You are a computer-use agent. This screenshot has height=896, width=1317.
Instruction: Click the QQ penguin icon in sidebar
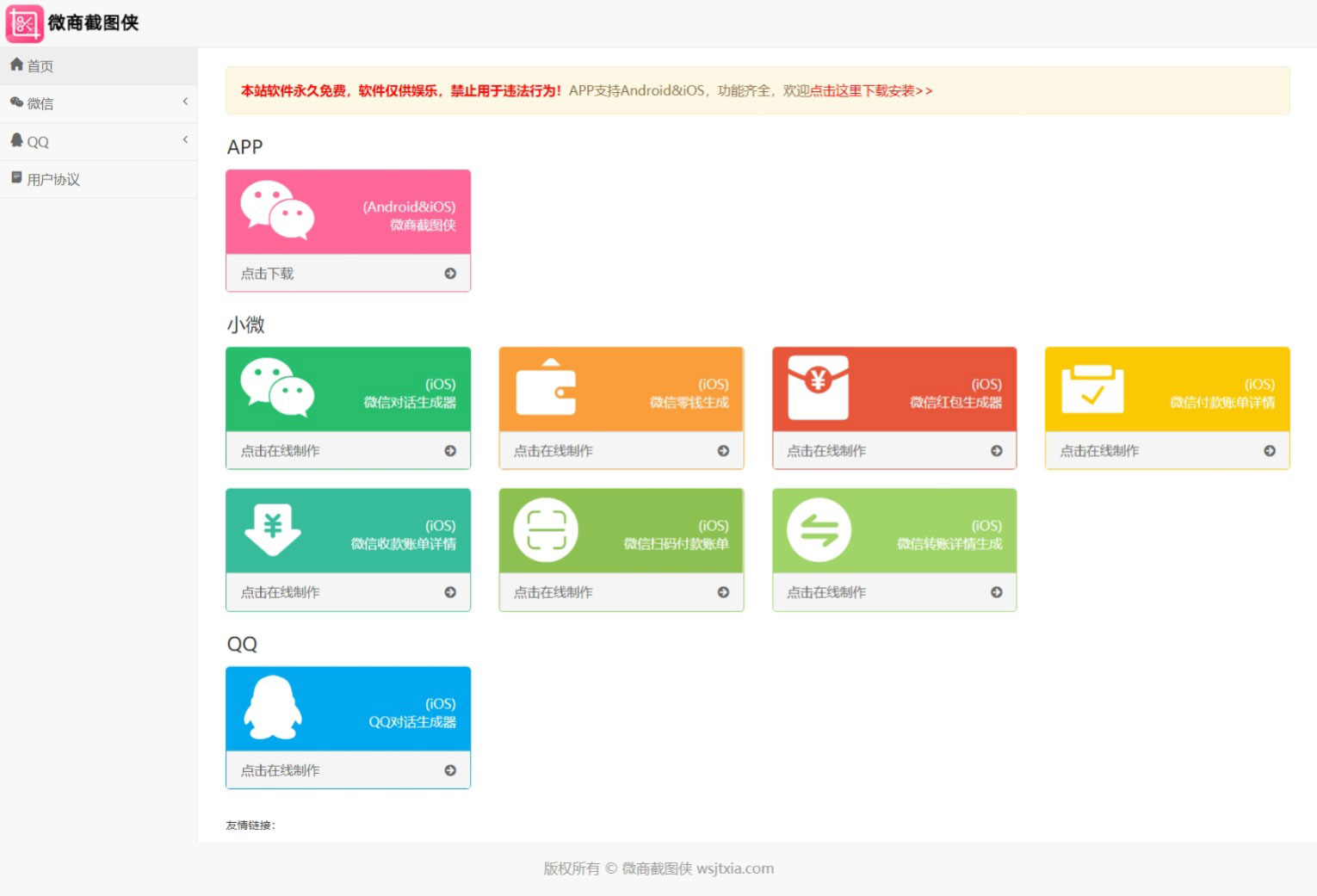(x=16, y=139)
